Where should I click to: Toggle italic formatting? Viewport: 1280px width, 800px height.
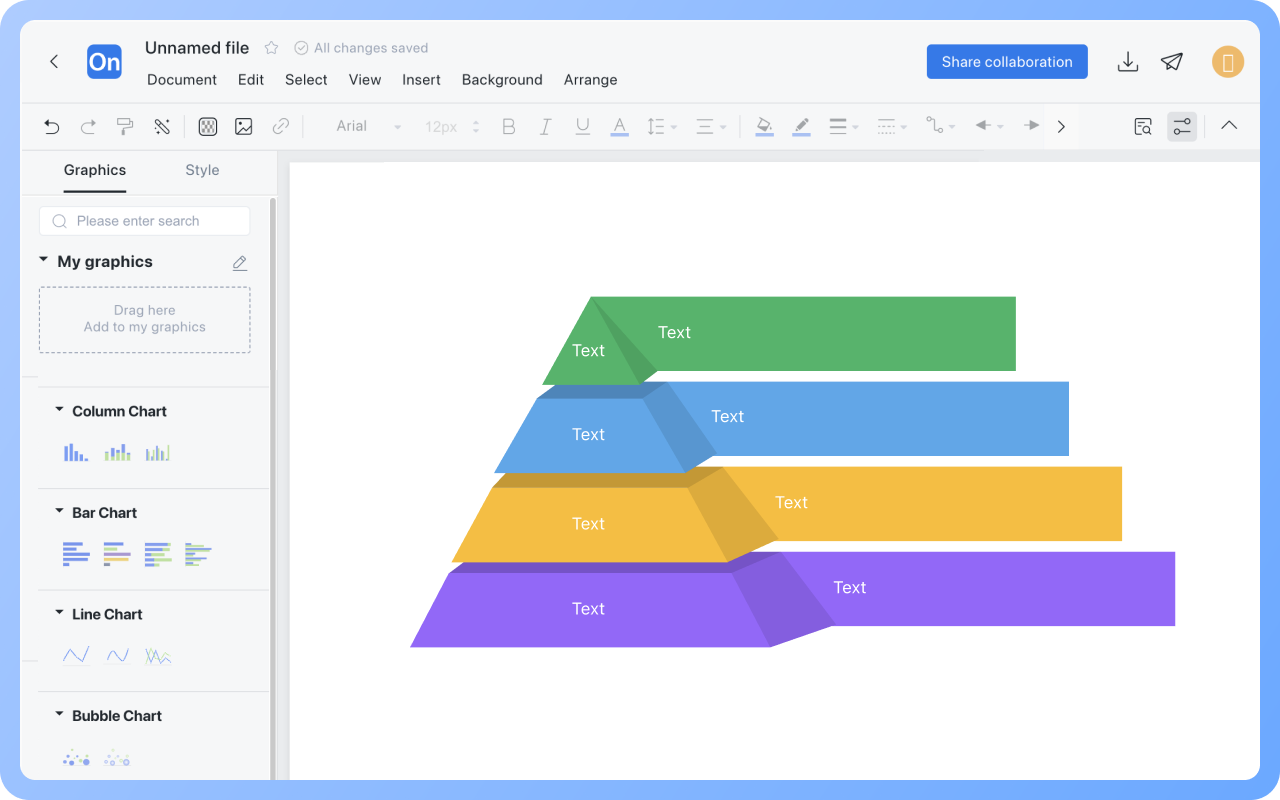pyautogui.click(x=545, y=126)
